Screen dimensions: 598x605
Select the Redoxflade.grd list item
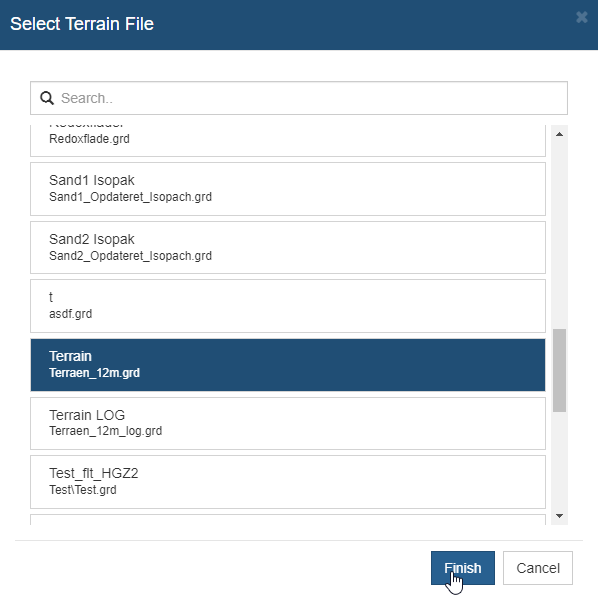pos(288,140)
